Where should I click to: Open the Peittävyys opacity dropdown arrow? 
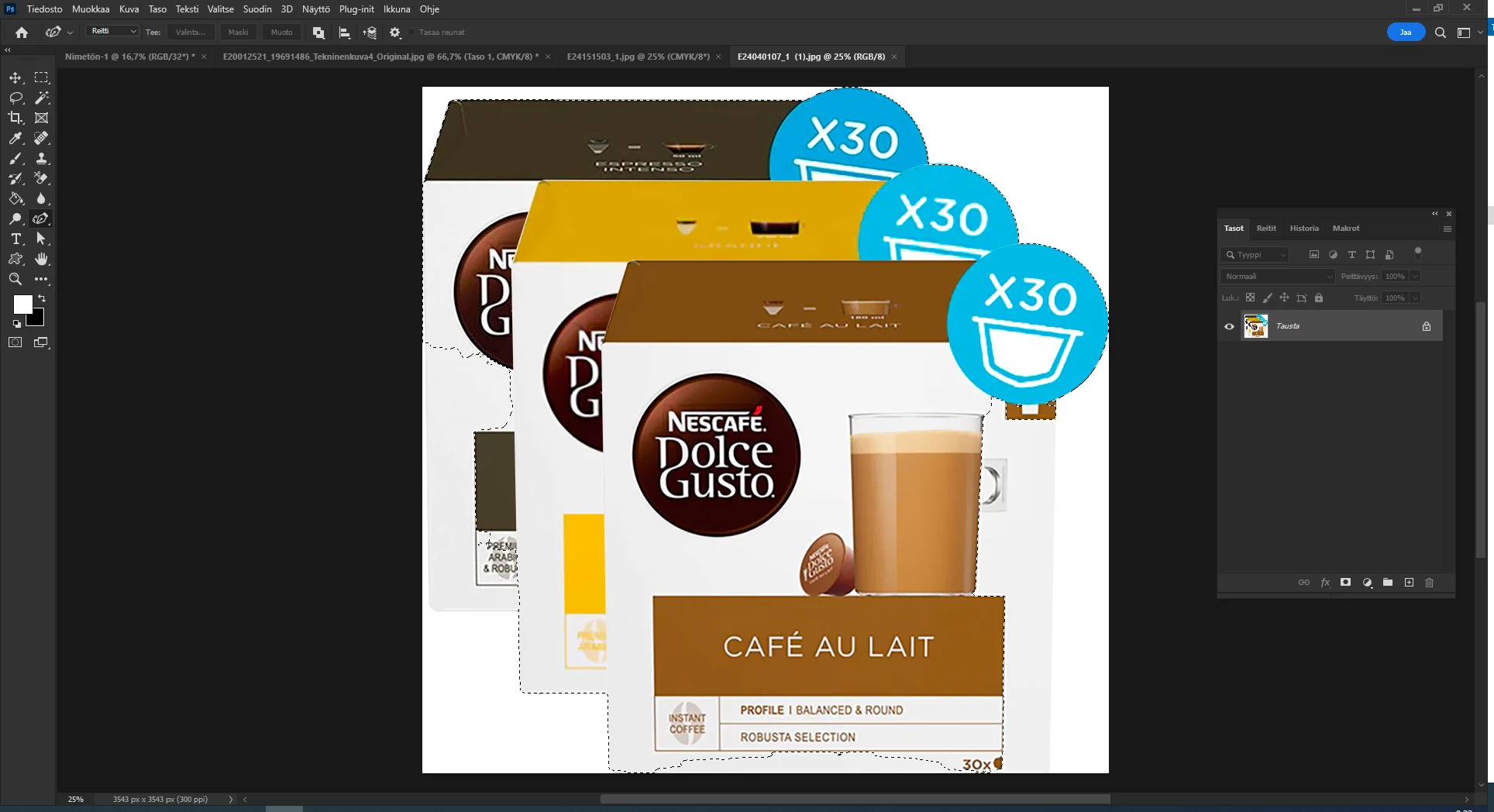point(1416,276)
